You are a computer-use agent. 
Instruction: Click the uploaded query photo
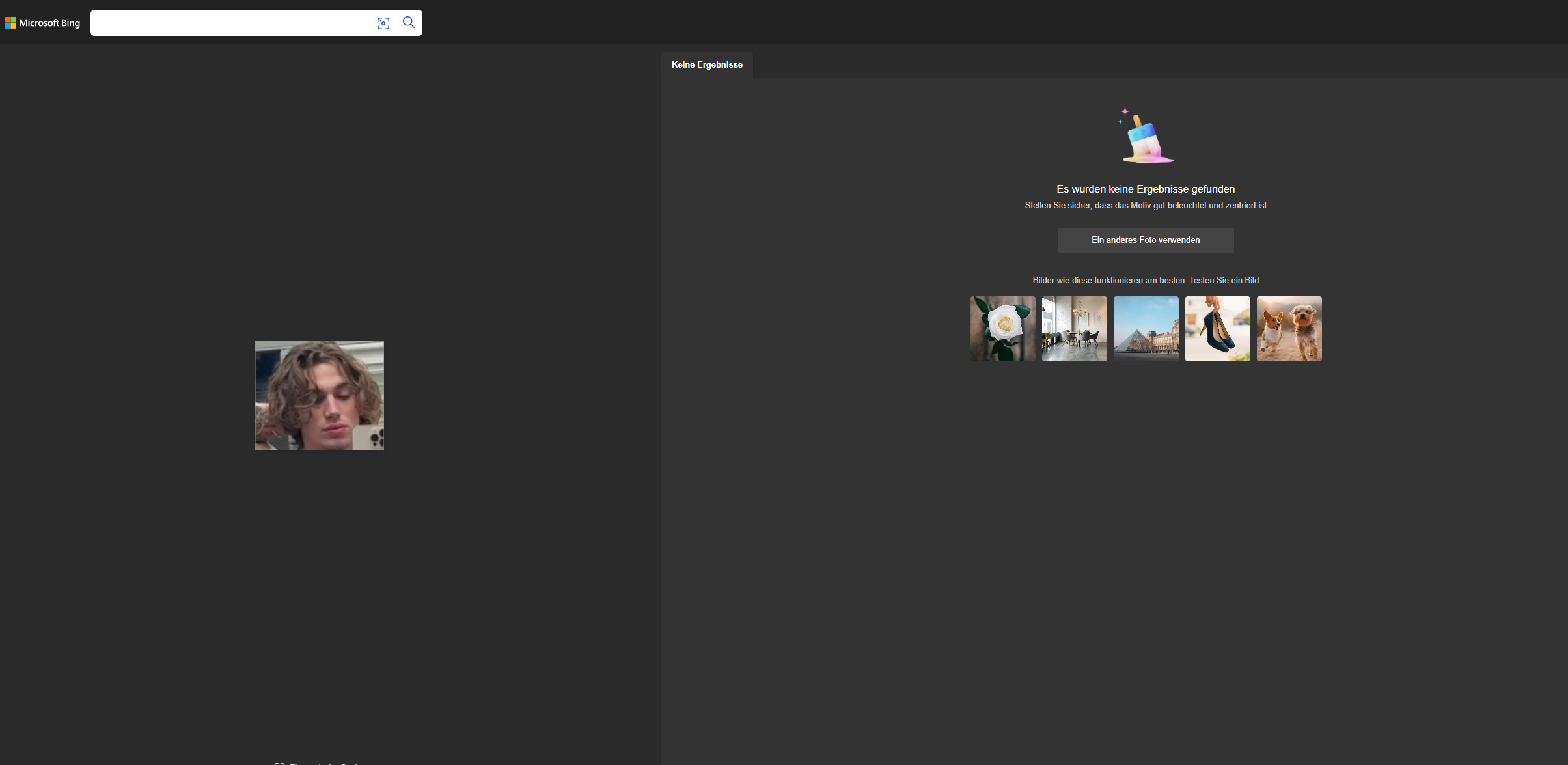tap(320, 395)
